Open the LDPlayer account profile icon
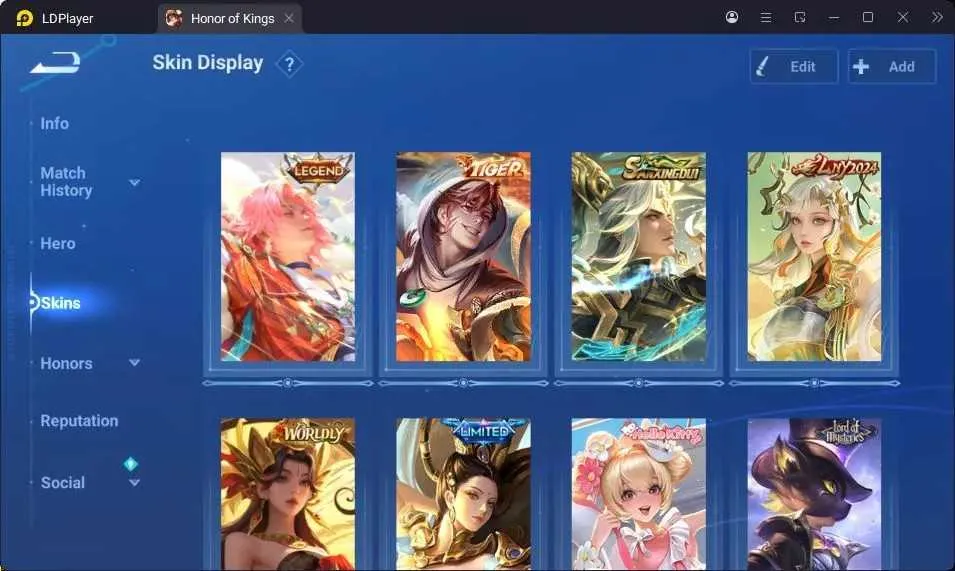 pyautogui.click(x=732, y=17)
